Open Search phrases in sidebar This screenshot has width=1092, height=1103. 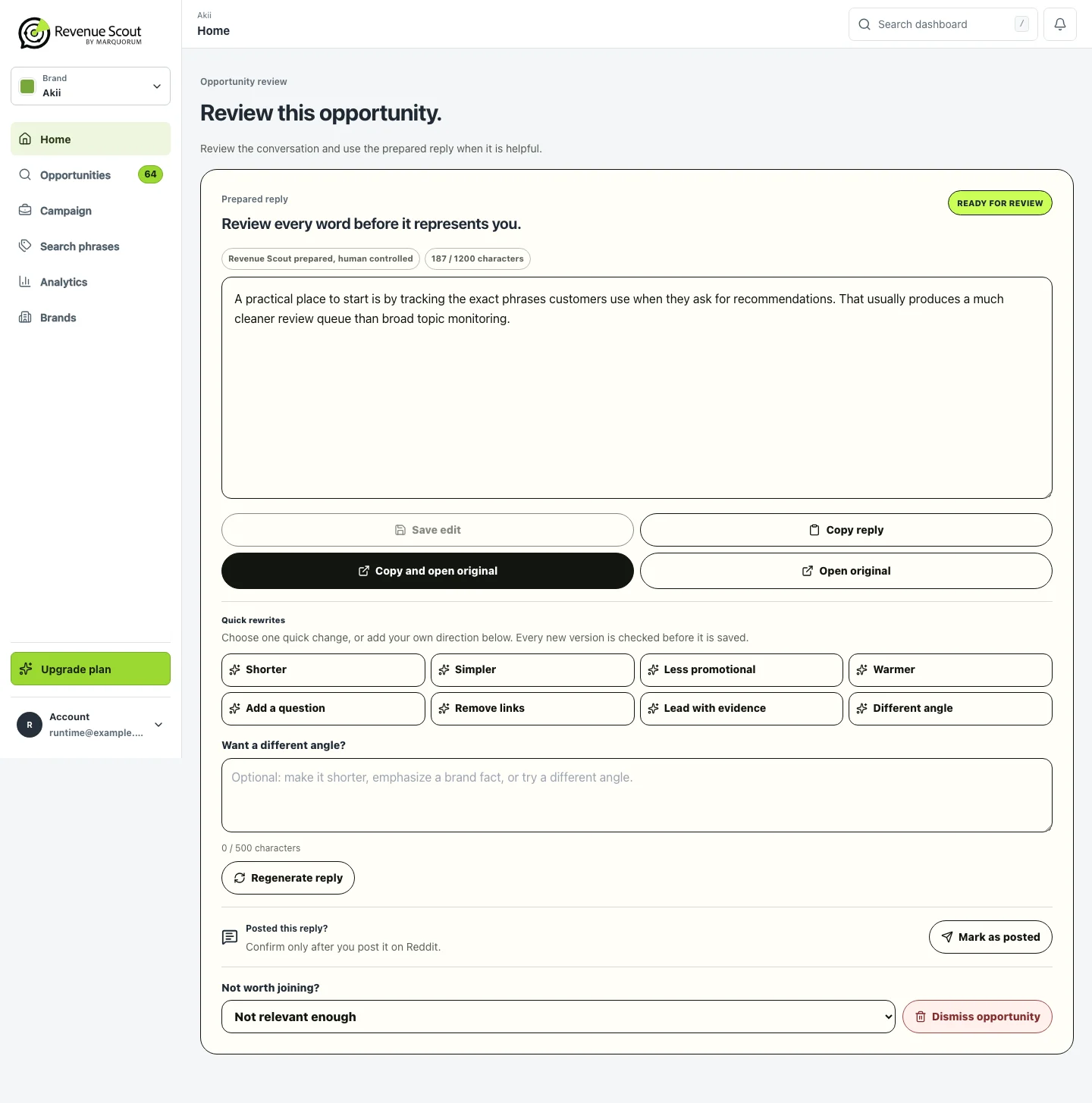90,246
